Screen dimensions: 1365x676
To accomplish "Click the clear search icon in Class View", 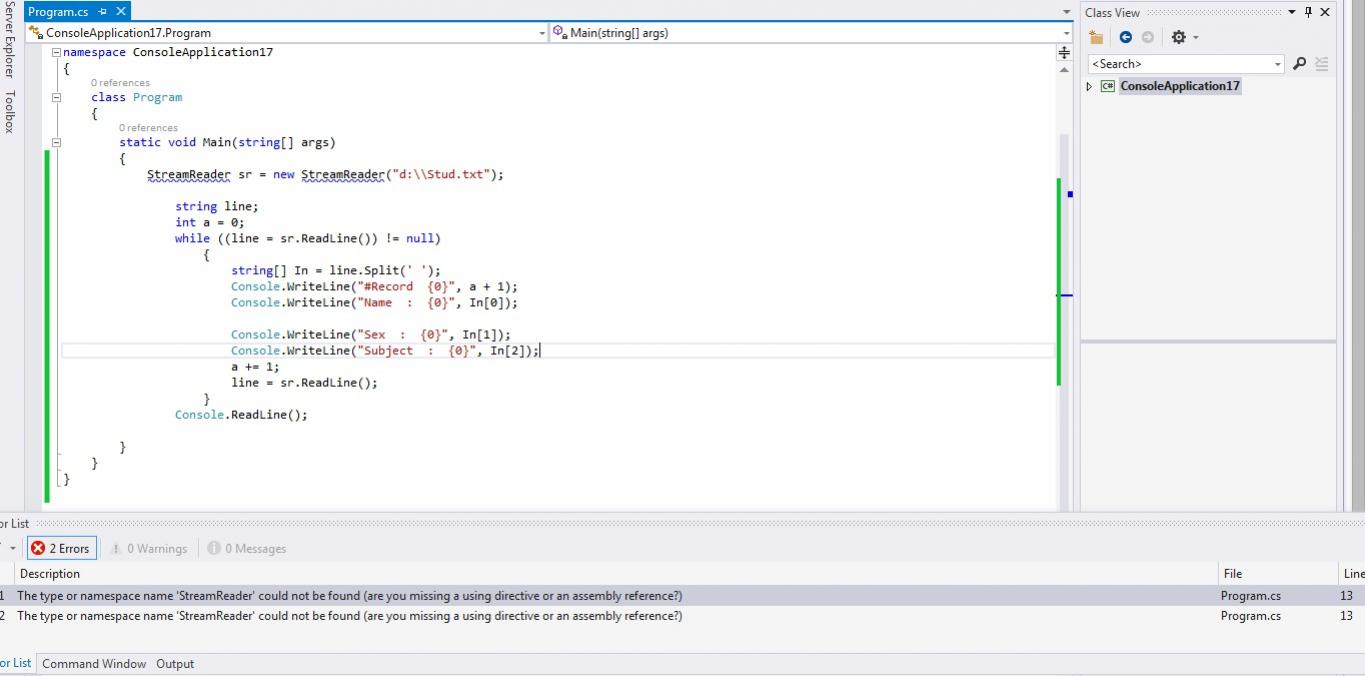I will 1322,64.
